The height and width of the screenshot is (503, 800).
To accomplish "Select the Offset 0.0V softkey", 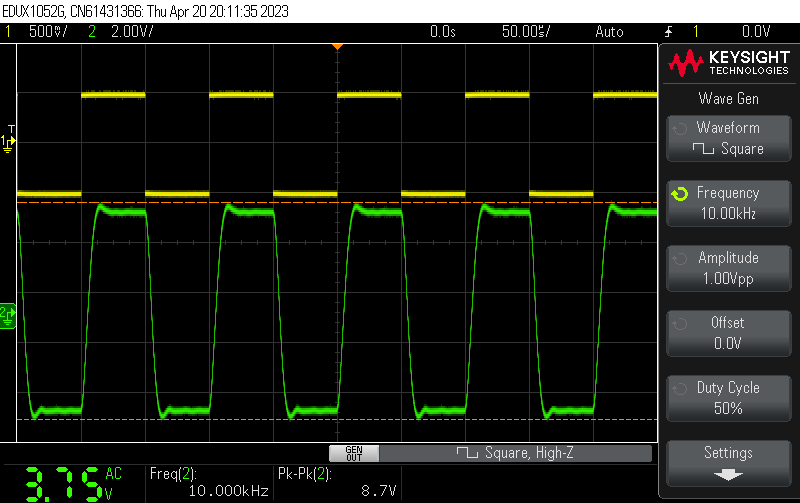I will pyautogui.click(x=729, y=333).
